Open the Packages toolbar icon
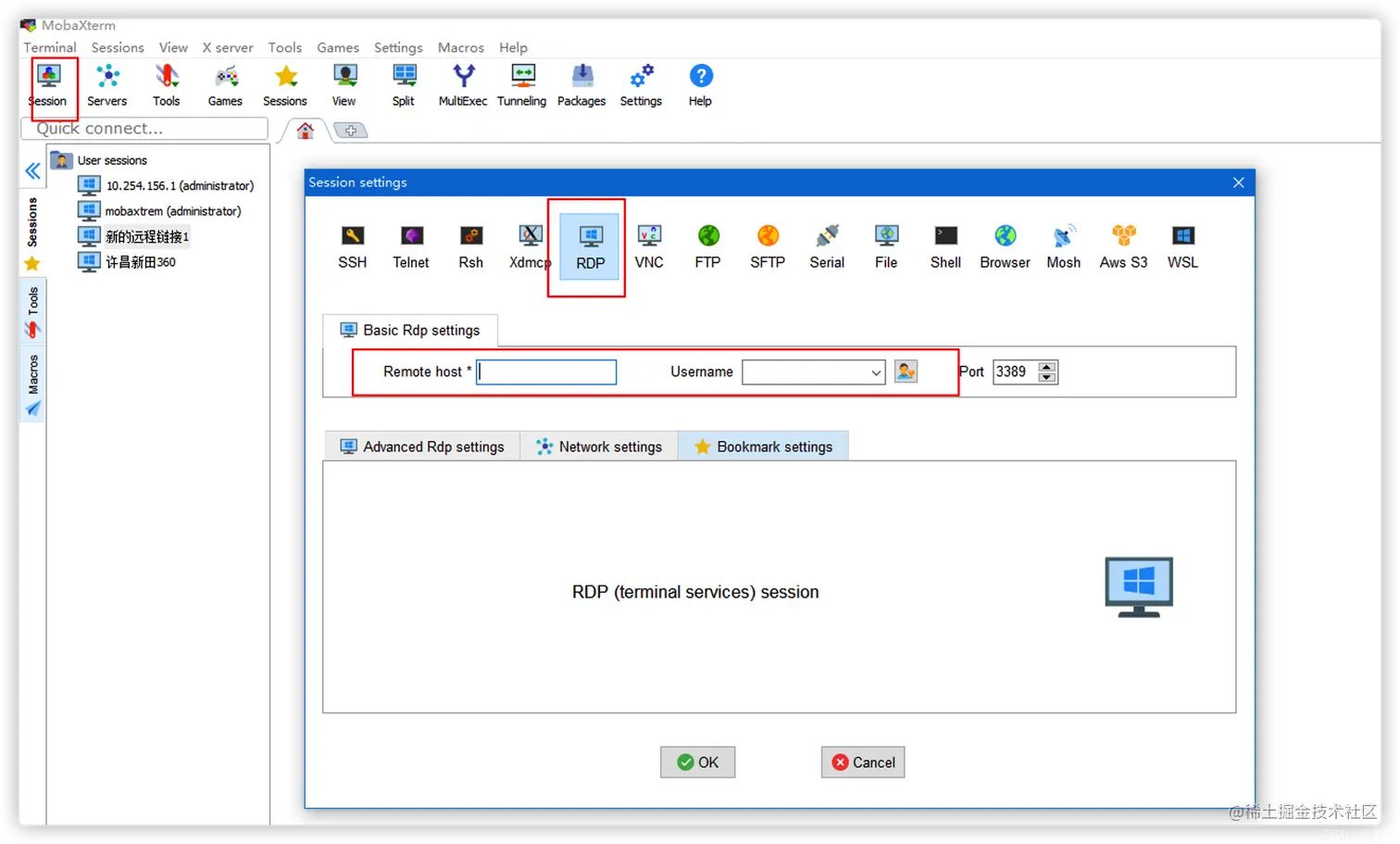This screenshot has width=1400, height=844. tap(581, 85)
